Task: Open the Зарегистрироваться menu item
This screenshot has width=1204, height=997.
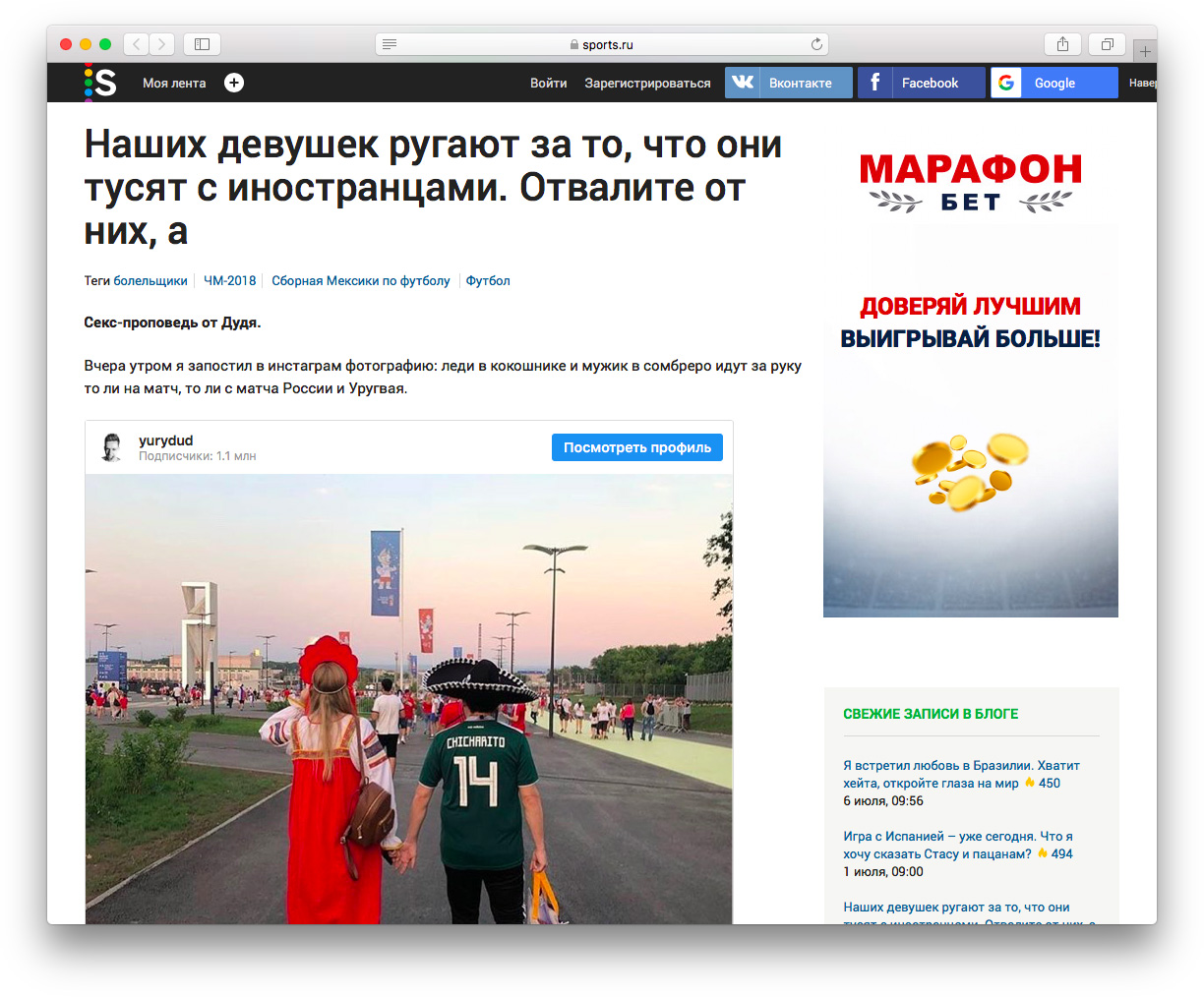Action: pos(647,83)
